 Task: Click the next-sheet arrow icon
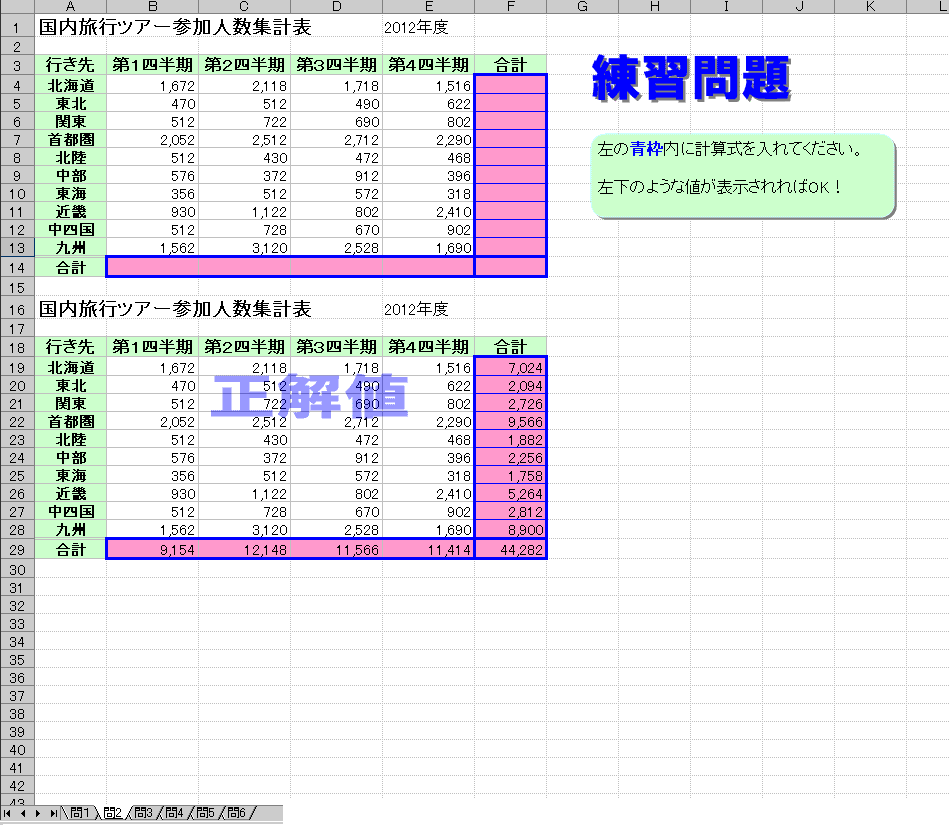pyautogui.click(x=38, y=813)
